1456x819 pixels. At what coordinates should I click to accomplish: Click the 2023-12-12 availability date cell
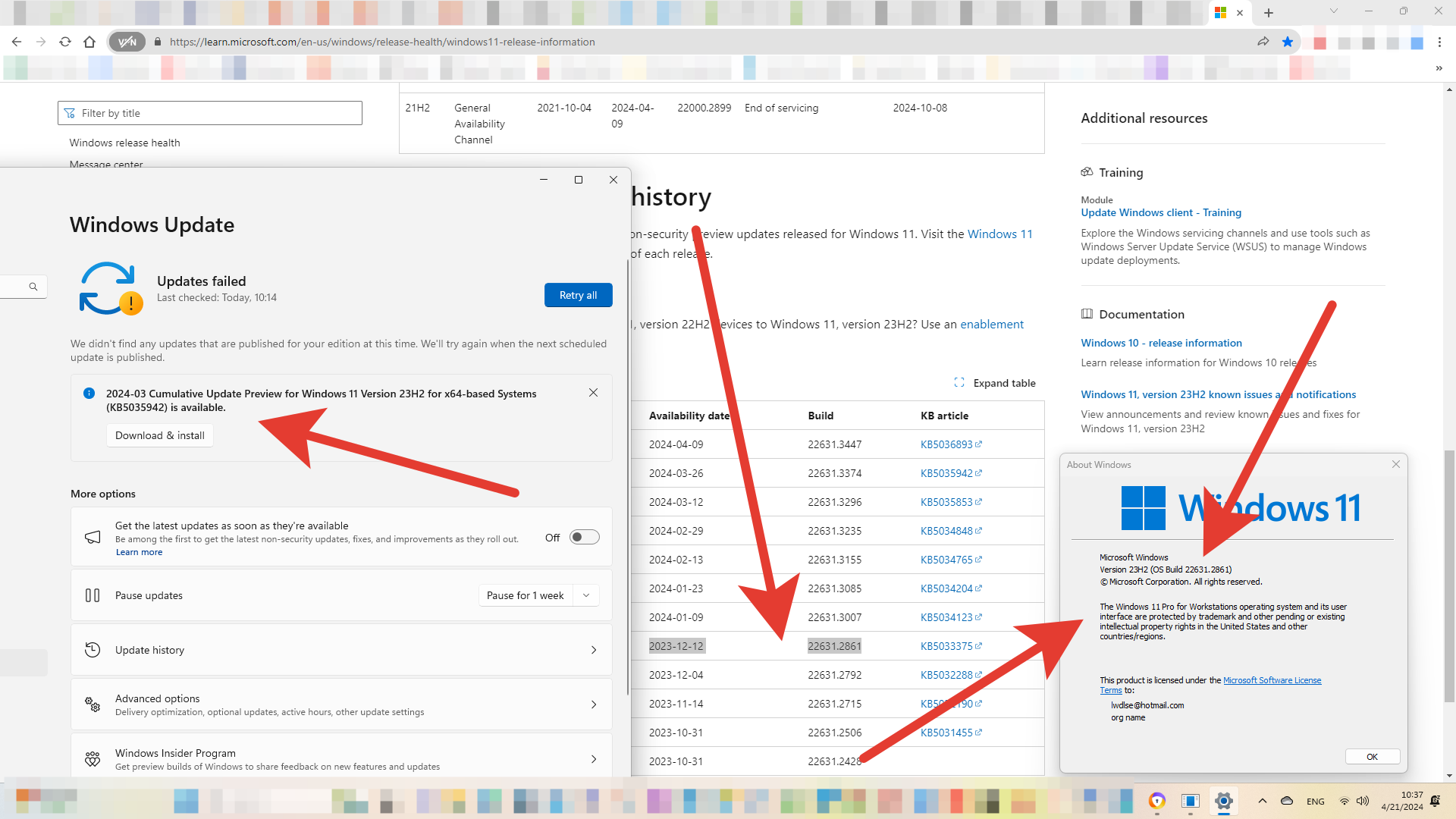click(x=676, y=646)
